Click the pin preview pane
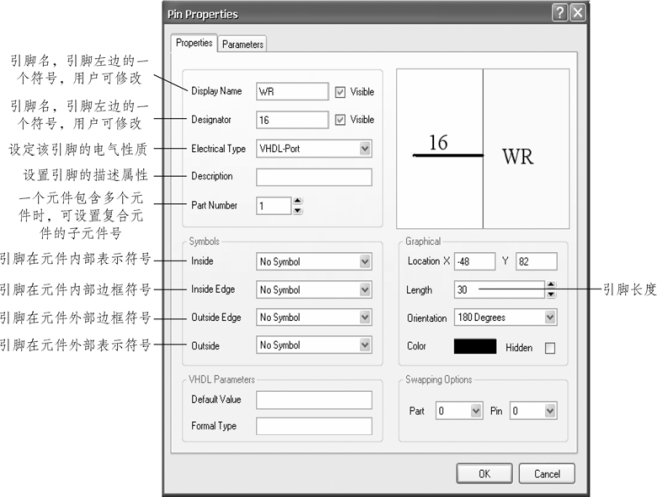The height and width of the screenshot is (497, 657). point(483,149)
